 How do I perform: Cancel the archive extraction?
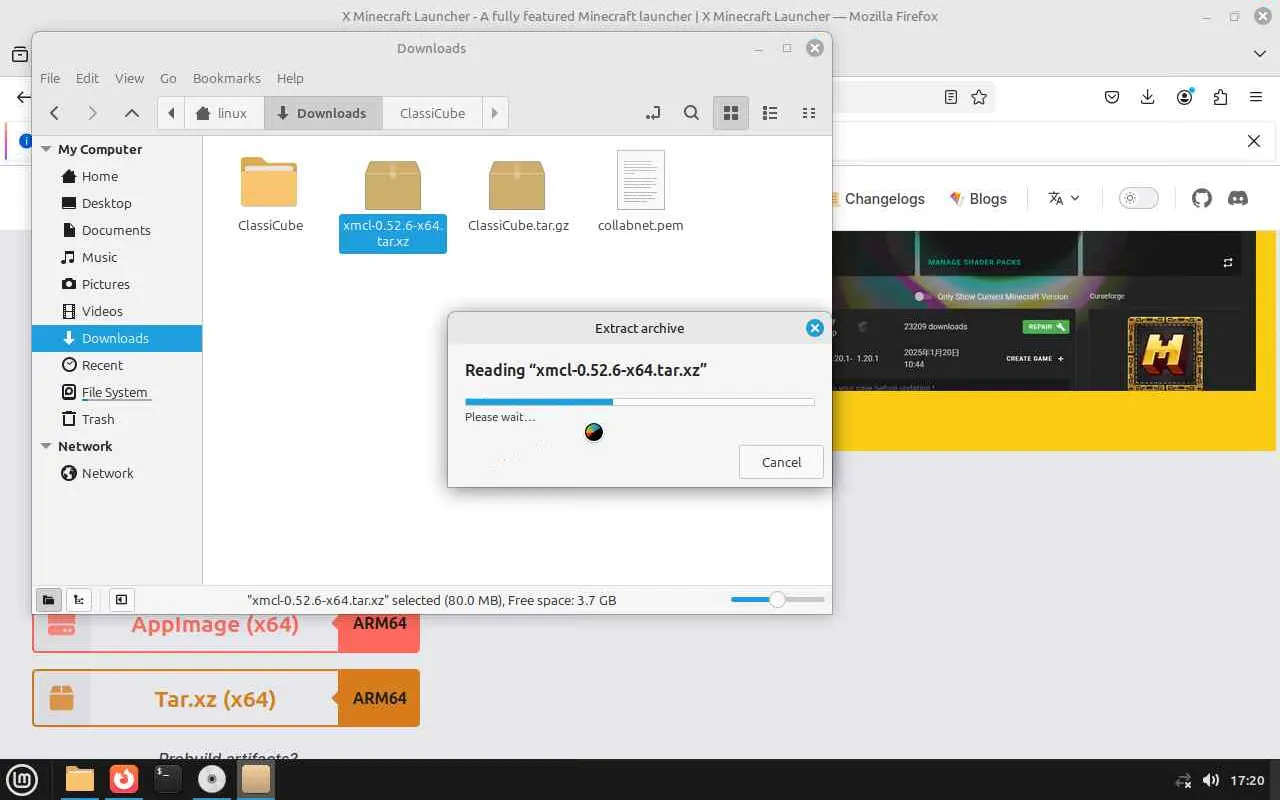(781, 462)
